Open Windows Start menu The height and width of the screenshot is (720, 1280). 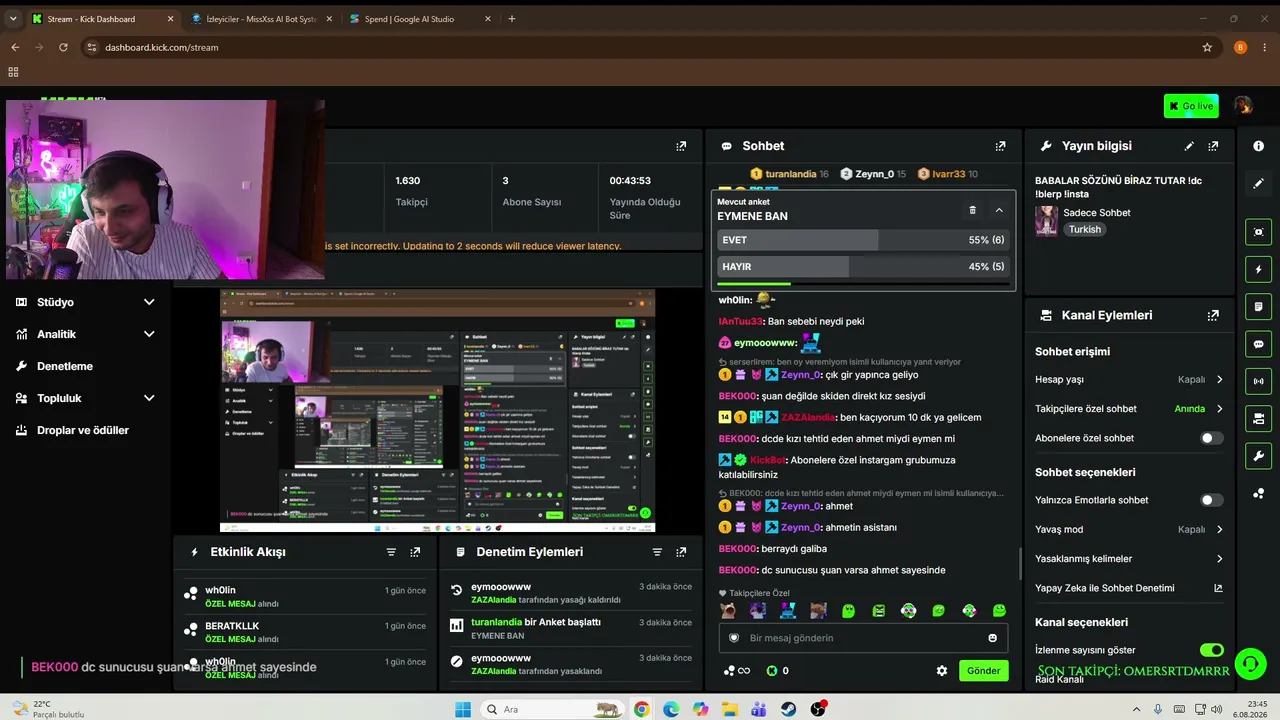tap(463, 709)
